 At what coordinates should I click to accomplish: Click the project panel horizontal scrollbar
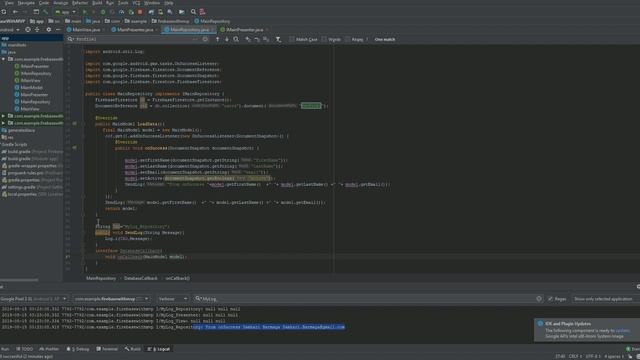tap(19, 280)
